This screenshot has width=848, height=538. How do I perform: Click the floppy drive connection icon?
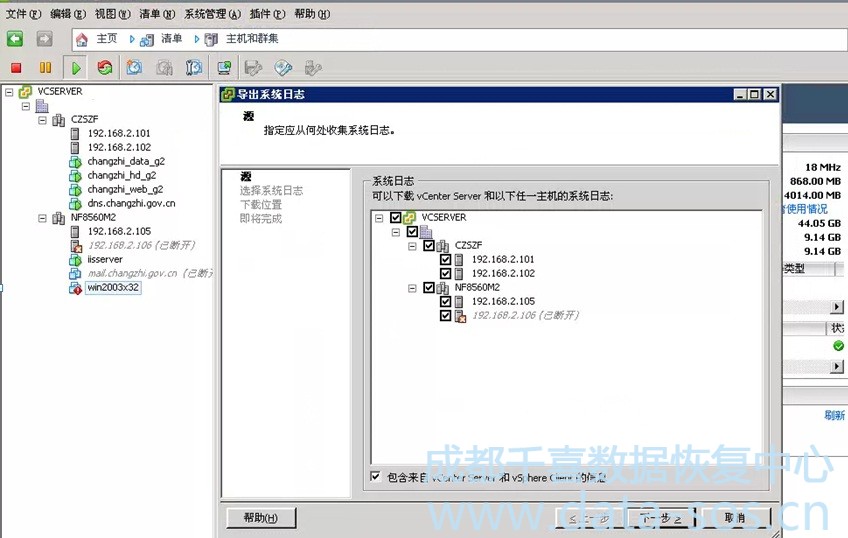tap(253, 68)
